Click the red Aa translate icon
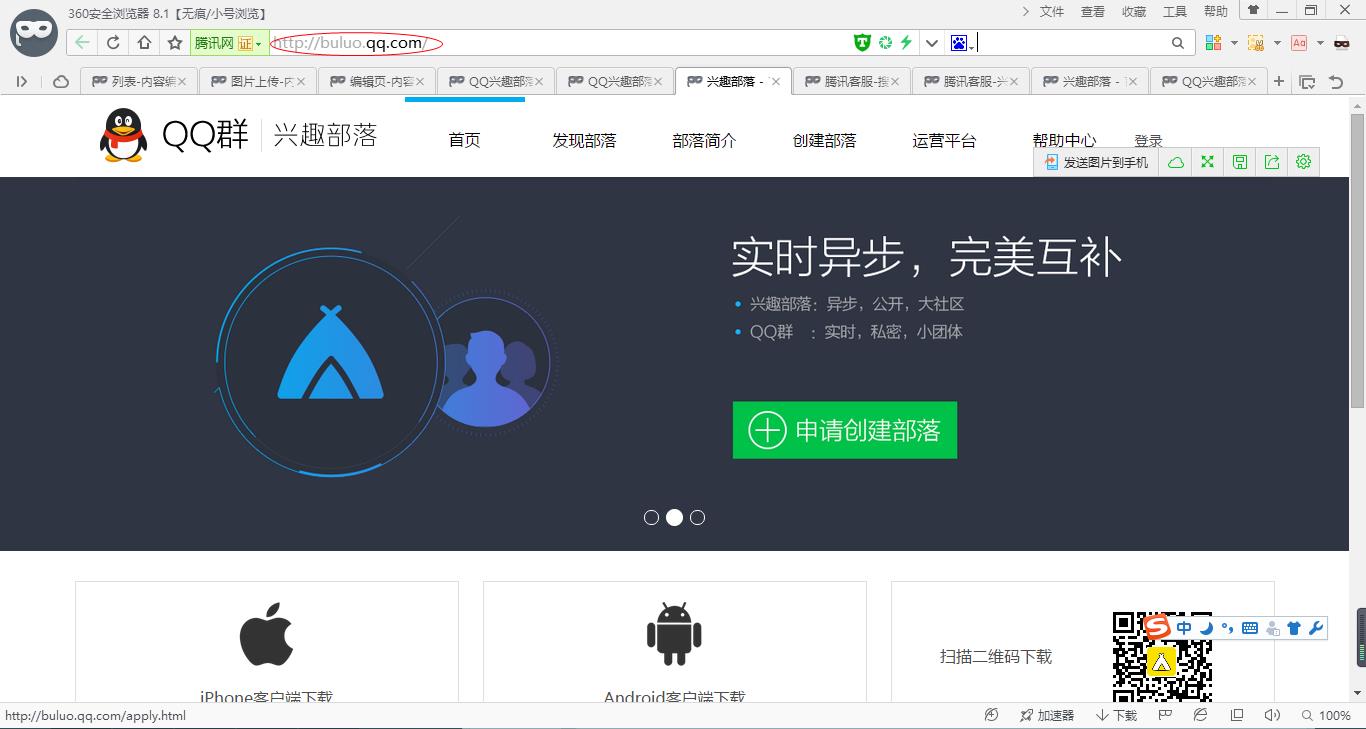1366x729 pixels. tap(1299, 43)
